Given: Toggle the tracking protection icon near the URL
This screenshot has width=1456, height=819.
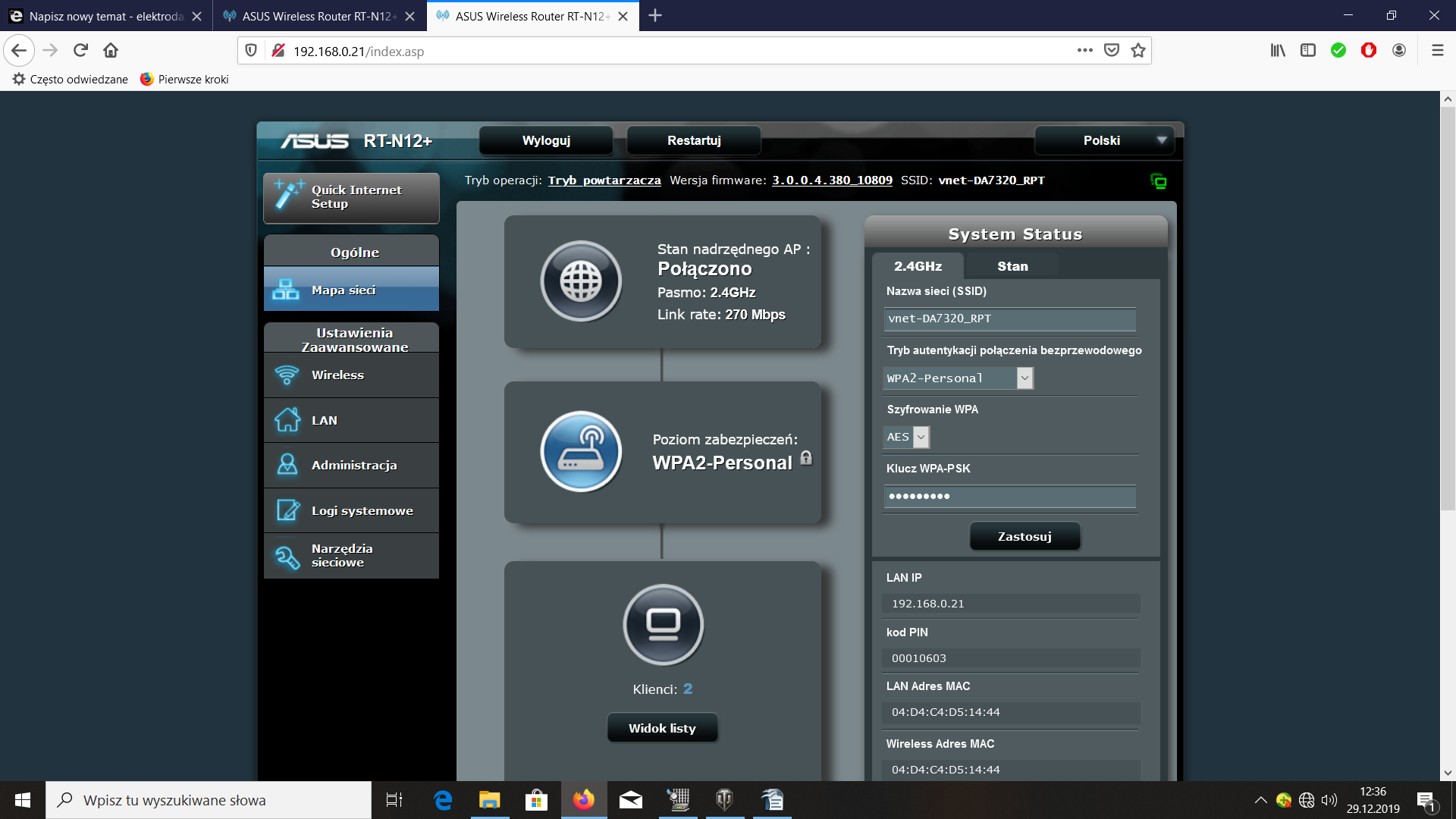Looking at the screenshot, I should 278,51.
